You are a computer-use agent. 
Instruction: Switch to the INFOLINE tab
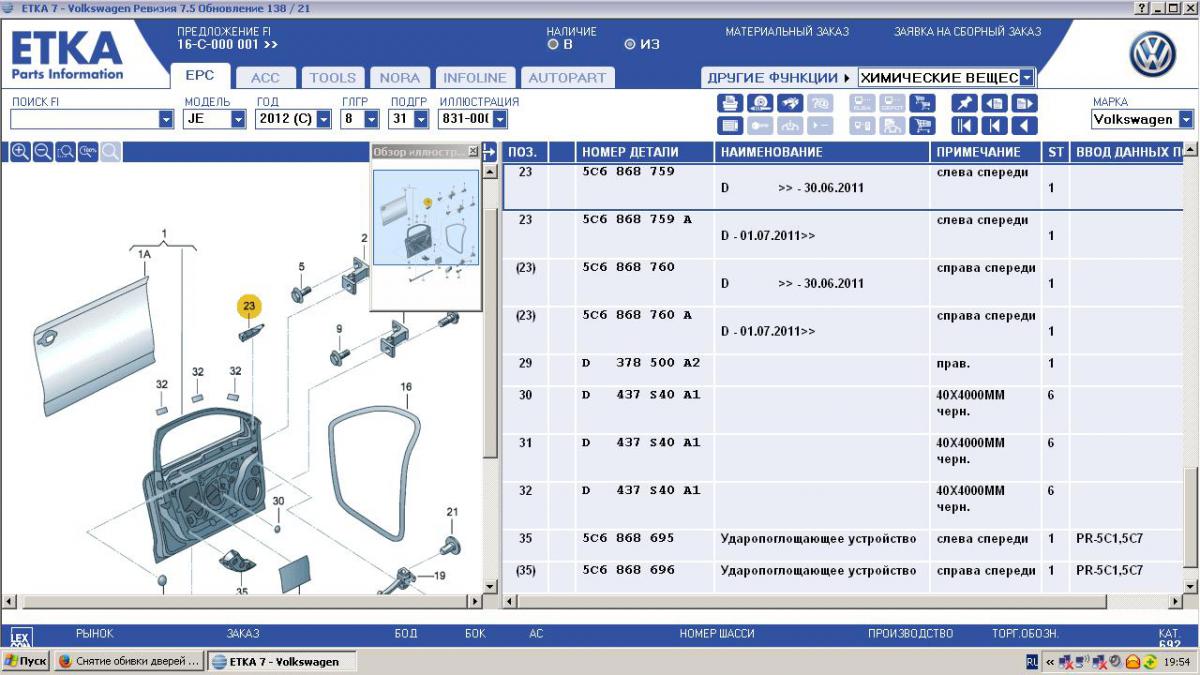coord(476,77)
